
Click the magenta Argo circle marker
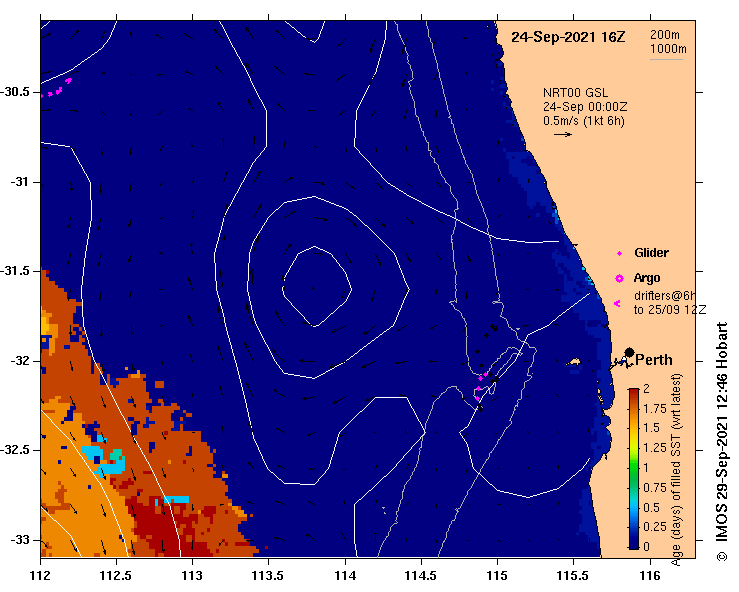click(x=619, y=279)
